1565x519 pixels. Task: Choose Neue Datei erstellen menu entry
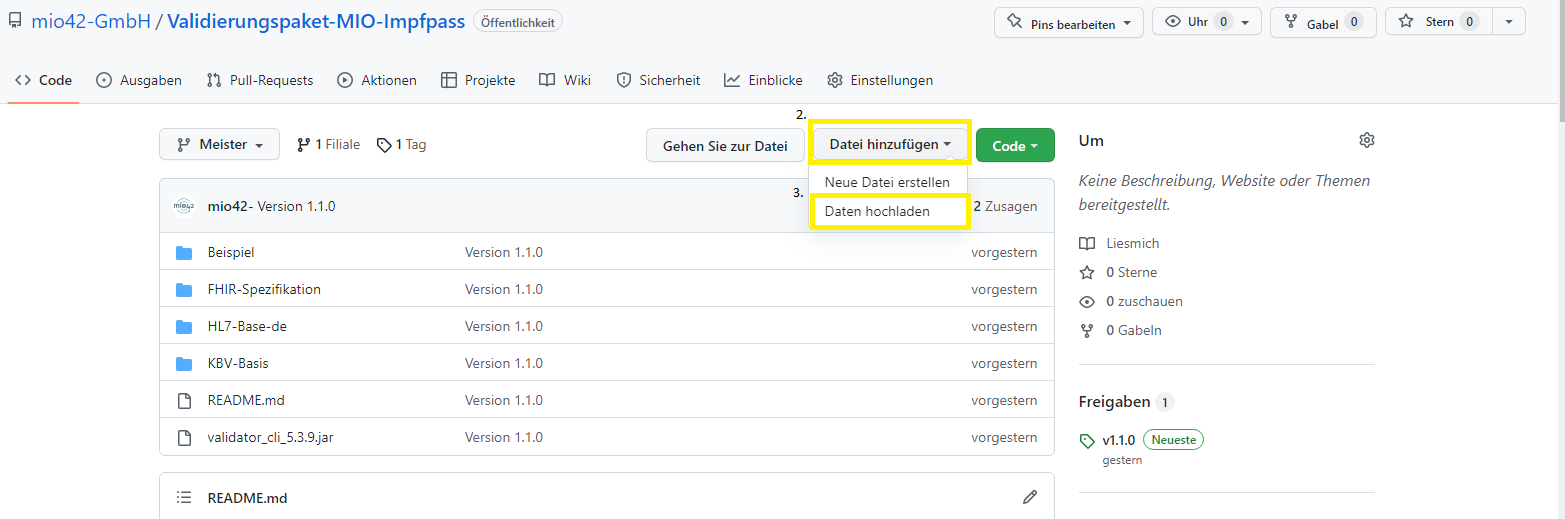click(x=887, y=182)
